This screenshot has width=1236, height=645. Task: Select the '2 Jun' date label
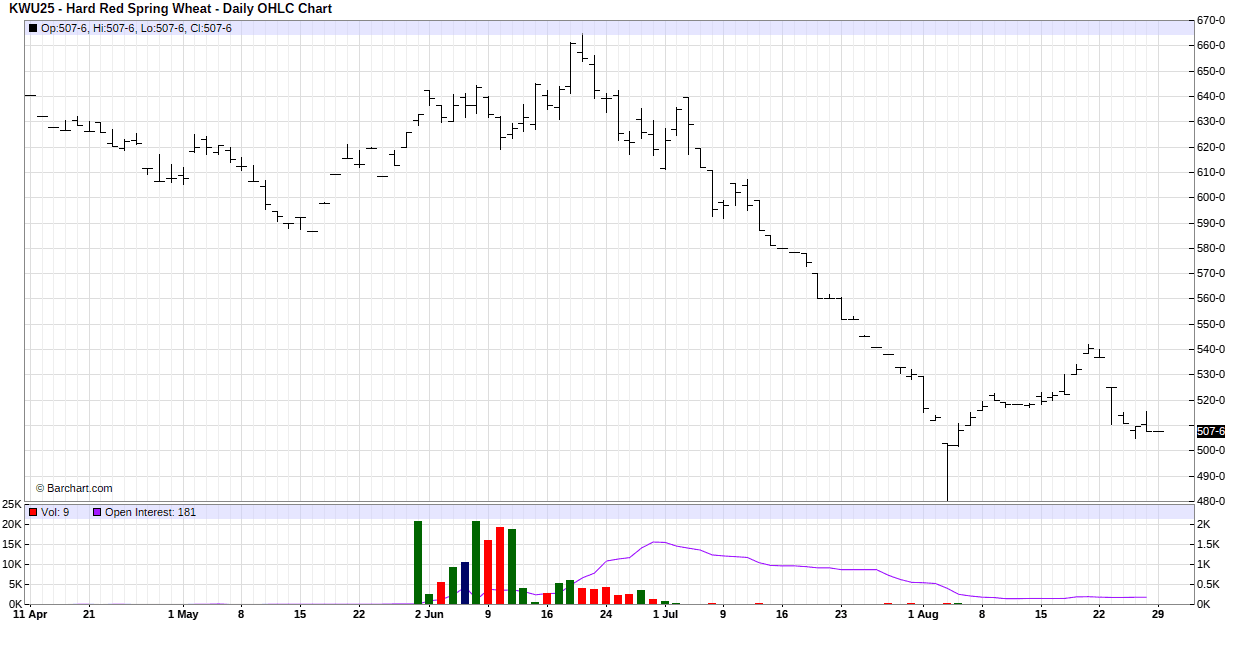click(x=427, y=615)
